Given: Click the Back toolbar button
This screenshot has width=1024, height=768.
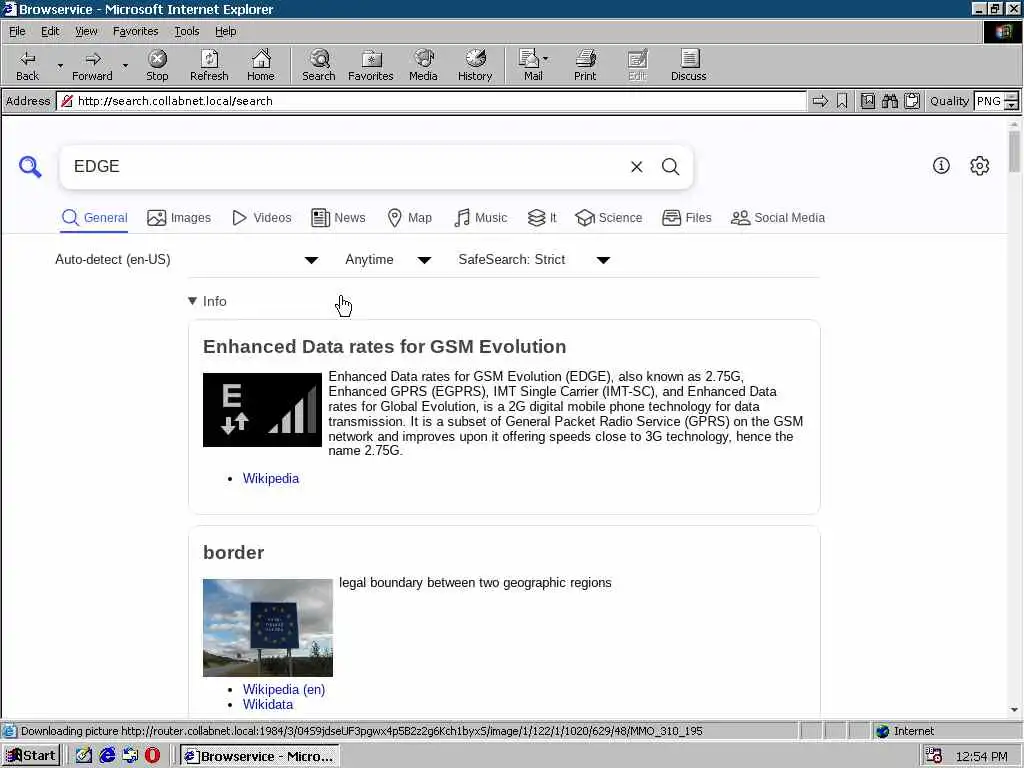Looking at the screenshot, I should coord(27,65).
